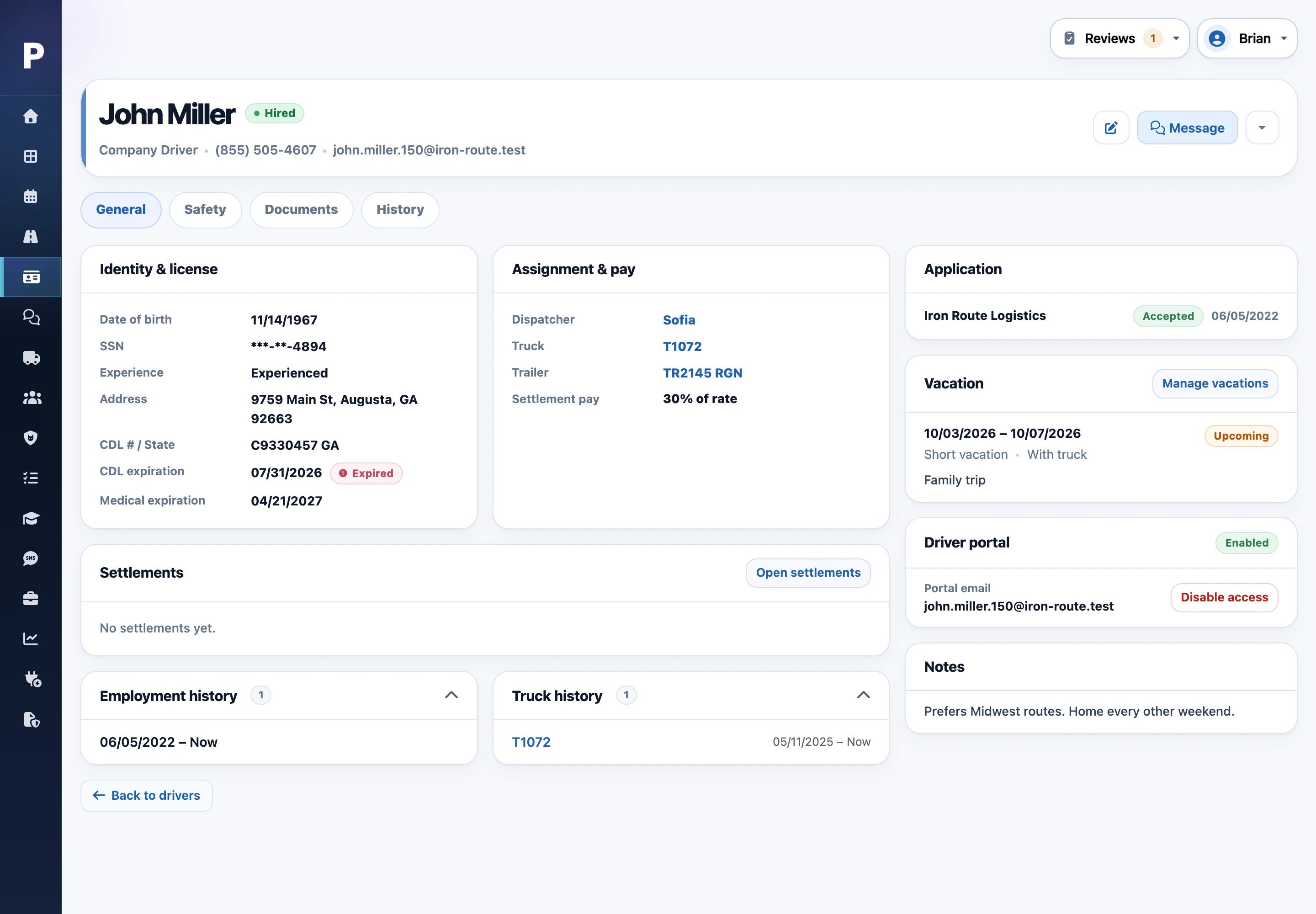Select the driver ID card sidebar icon
1316x914 pixels.
pyautogui.click(x=31, y=277)
